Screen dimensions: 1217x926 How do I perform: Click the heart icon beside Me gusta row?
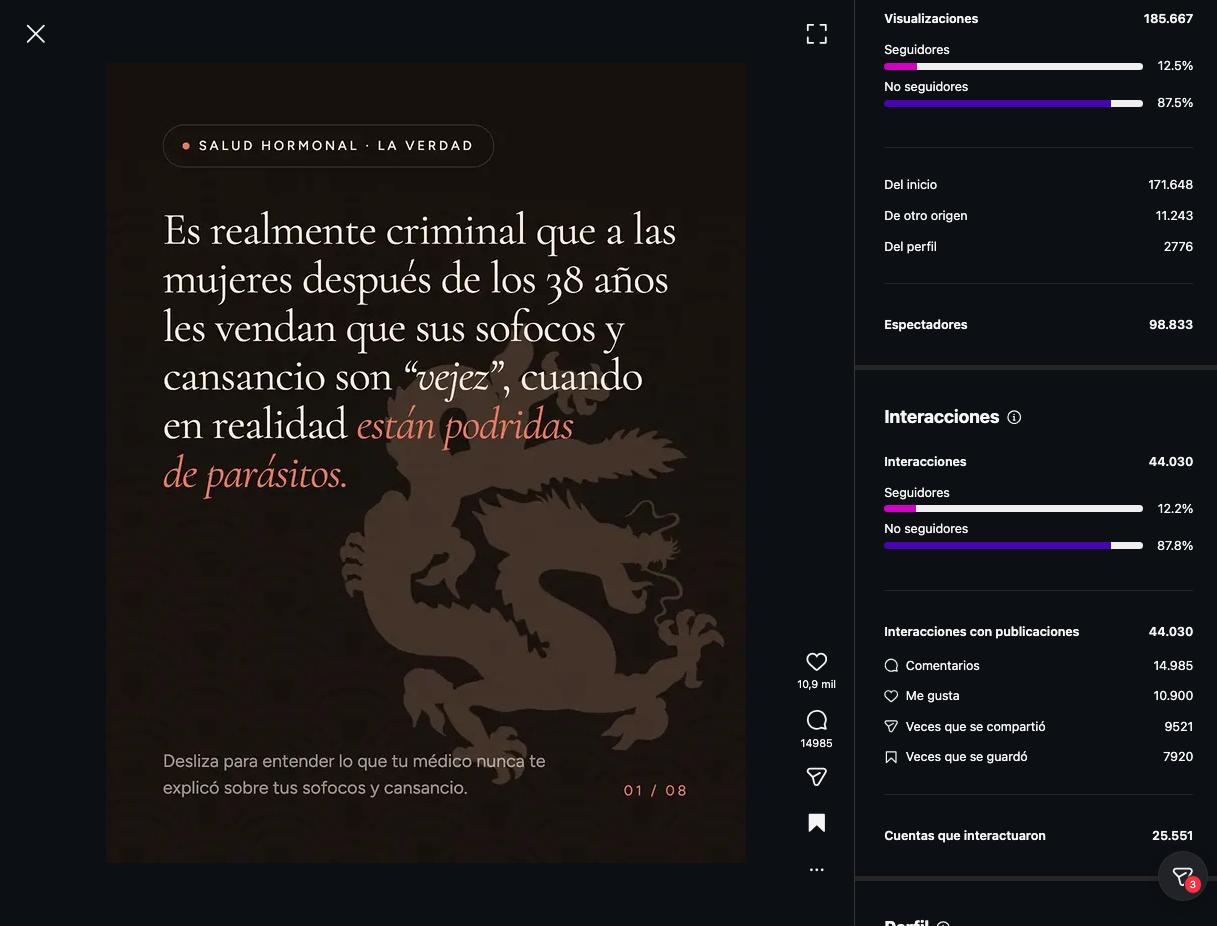[891, 696]
